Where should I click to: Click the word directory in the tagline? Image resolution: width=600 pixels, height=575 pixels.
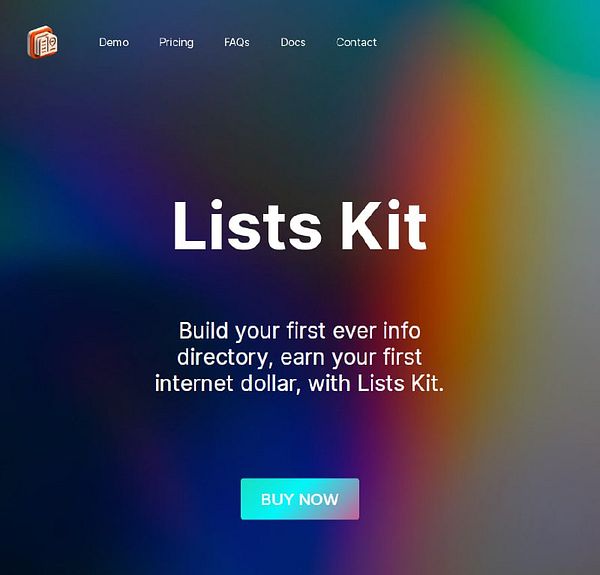[223, 357]
